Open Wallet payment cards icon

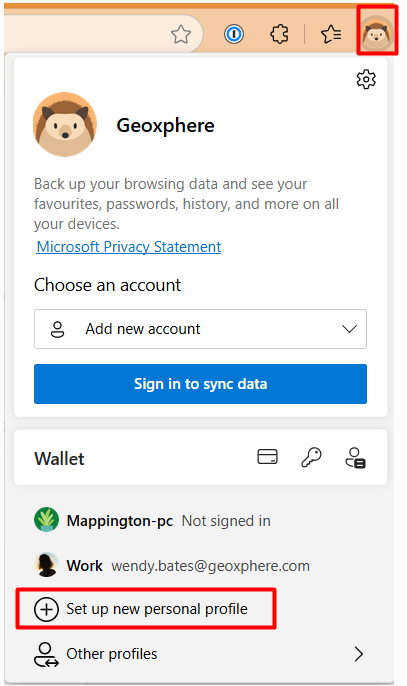pos(267,456)
